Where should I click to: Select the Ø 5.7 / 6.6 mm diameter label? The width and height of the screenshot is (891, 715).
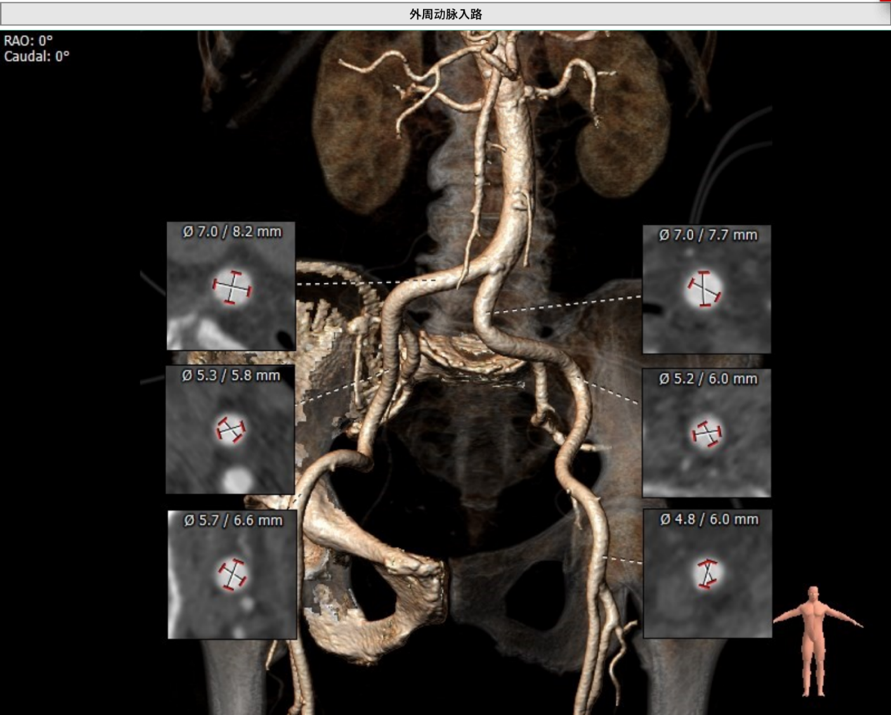click(x=232, y=520)
